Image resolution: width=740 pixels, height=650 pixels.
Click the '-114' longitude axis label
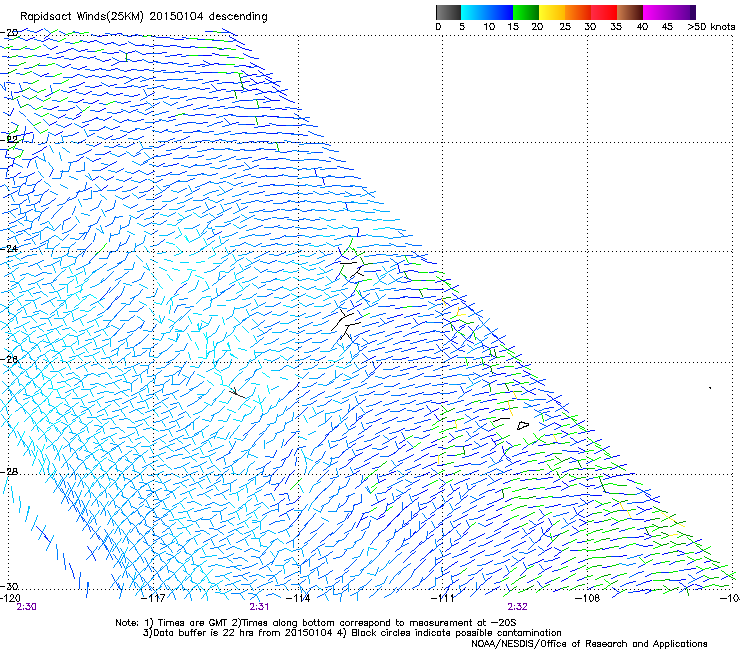(x=298, y=598)
